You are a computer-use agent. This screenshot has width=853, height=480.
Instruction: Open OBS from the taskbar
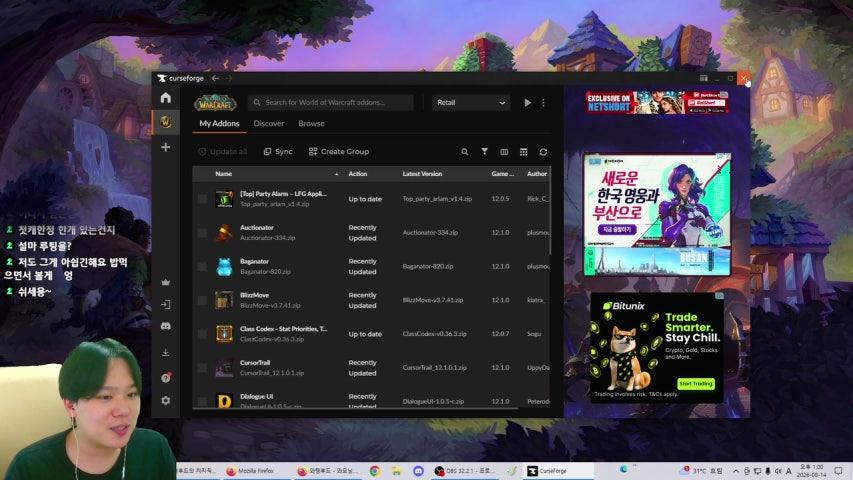(464, 471)
